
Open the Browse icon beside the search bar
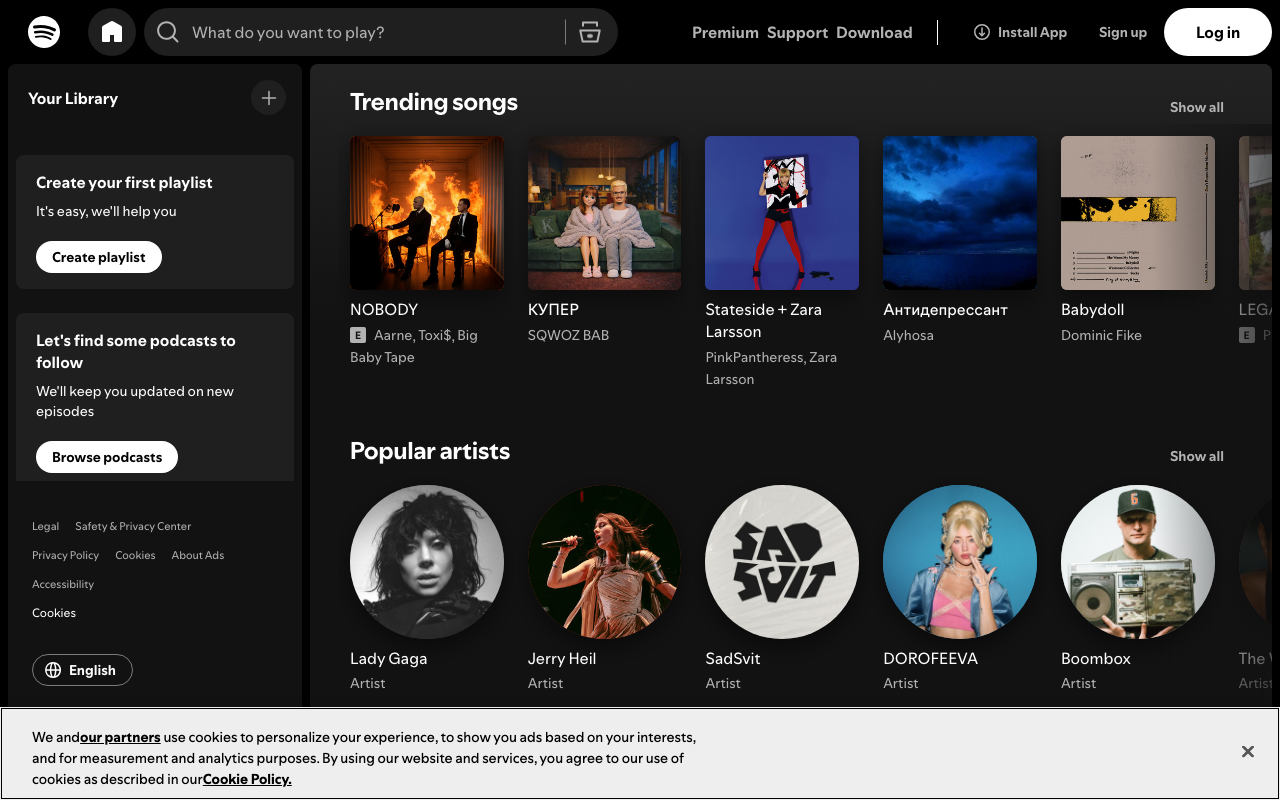[x=590, y=32]
